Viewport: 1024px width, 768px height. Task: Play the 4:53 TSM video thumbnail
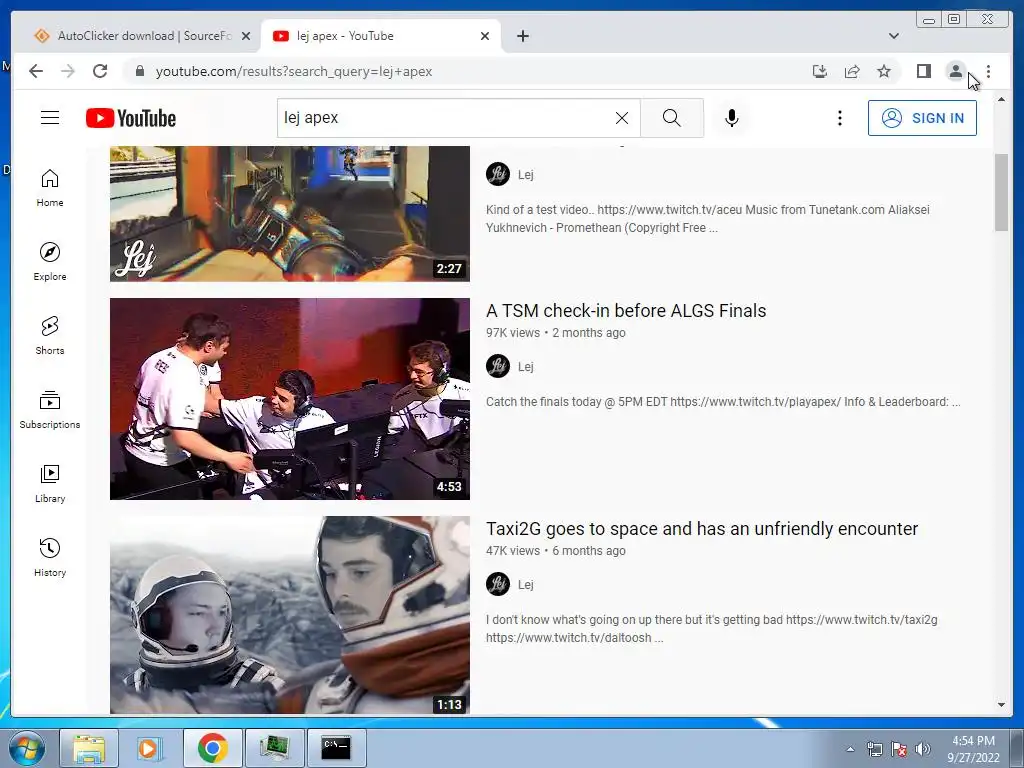click(x=289, y=399)
